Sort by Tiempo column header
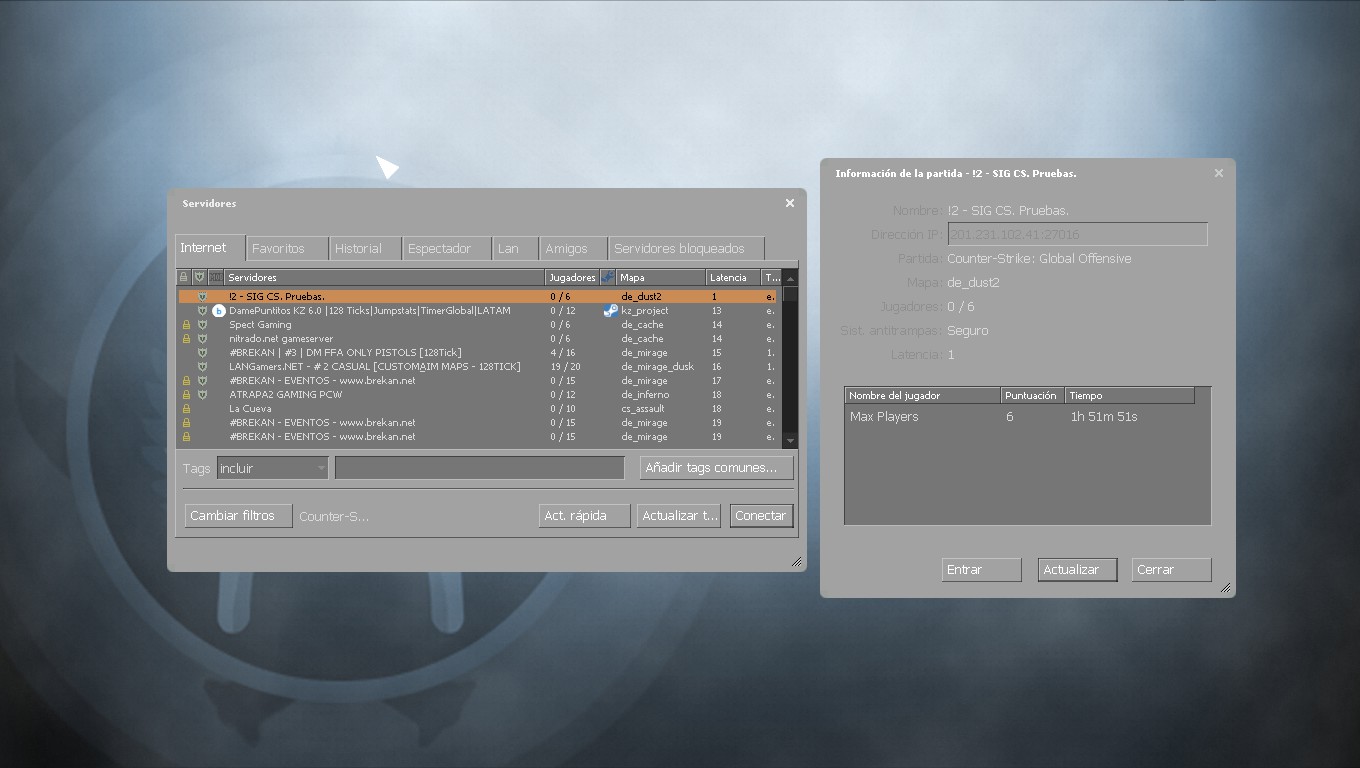 click(x=1129, y=395)
